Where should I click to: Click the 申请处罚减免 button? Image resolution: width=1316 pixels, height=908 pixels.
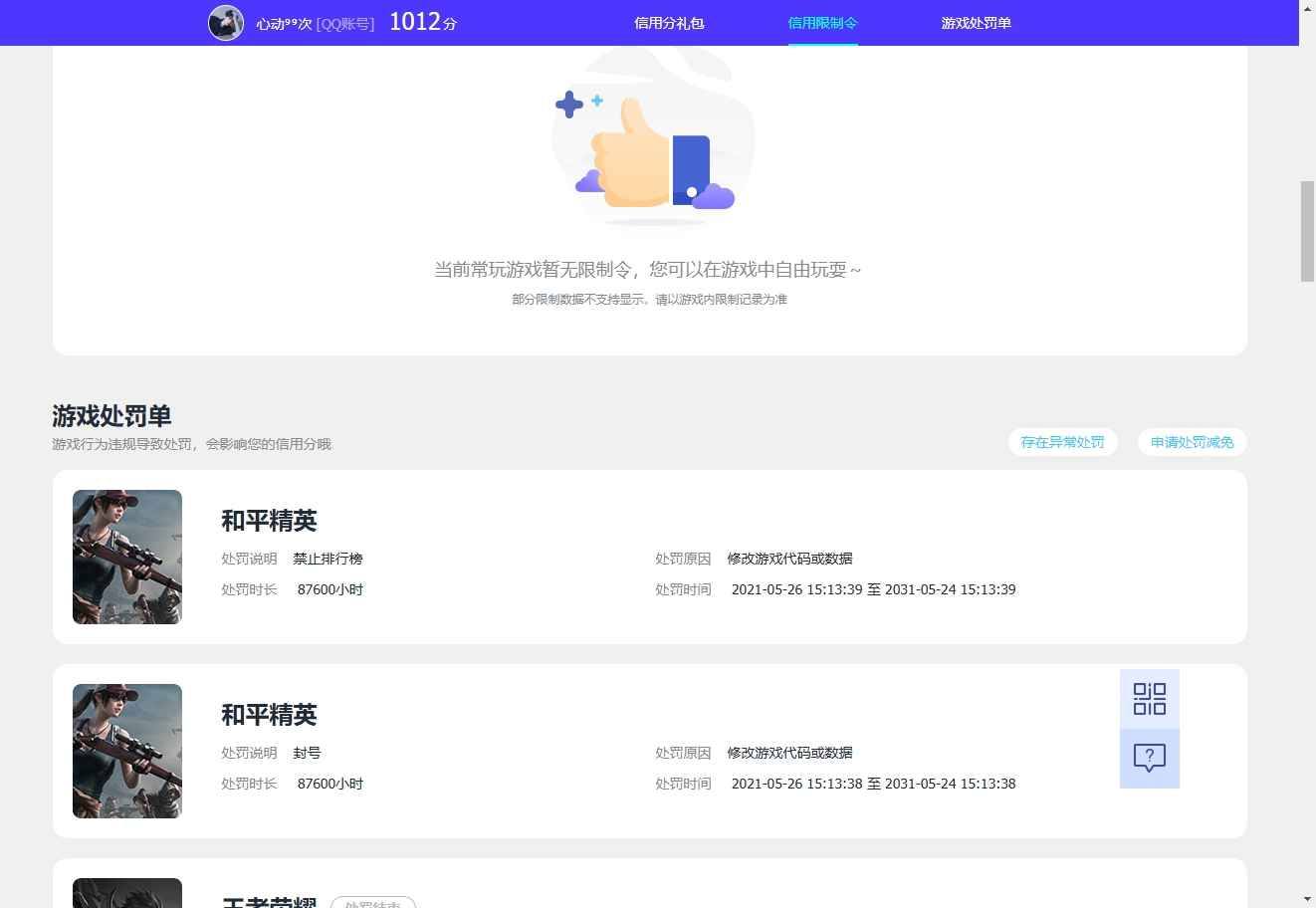tap(1192, 442)
